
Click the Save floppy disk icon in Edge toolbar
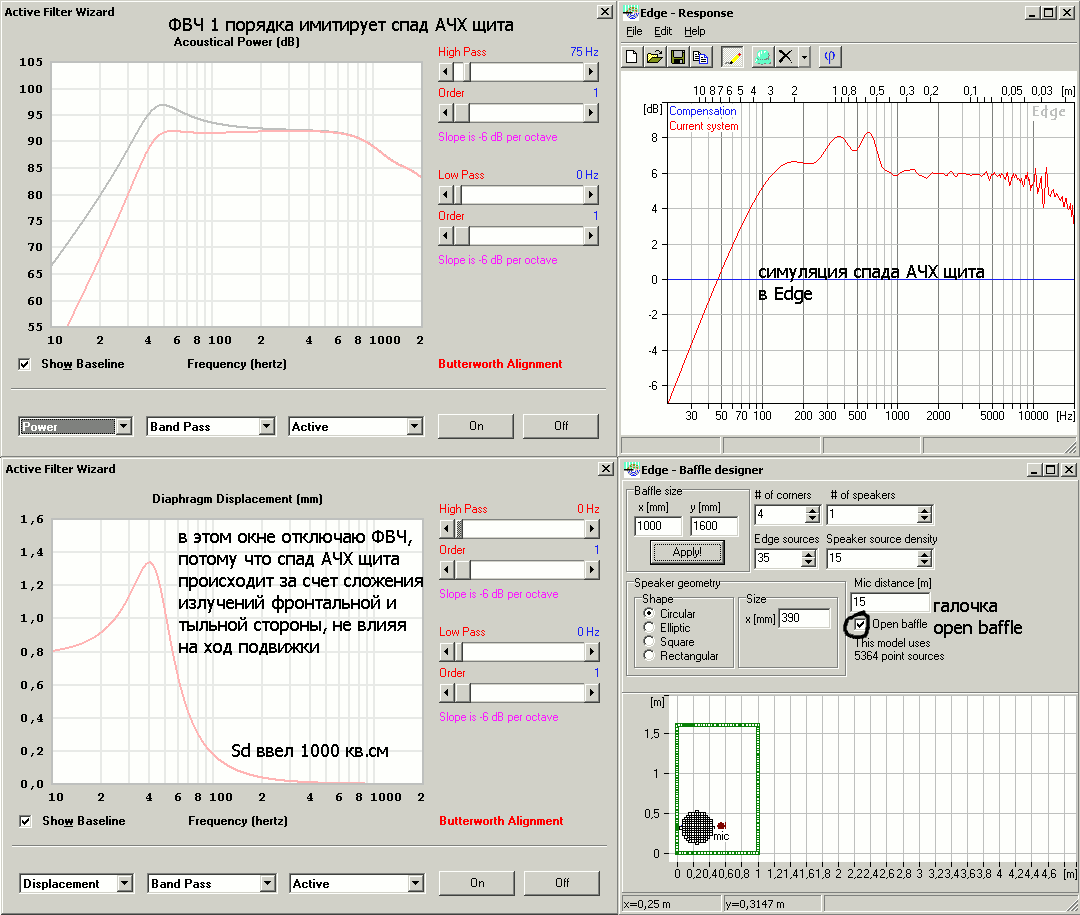(678, 57)
